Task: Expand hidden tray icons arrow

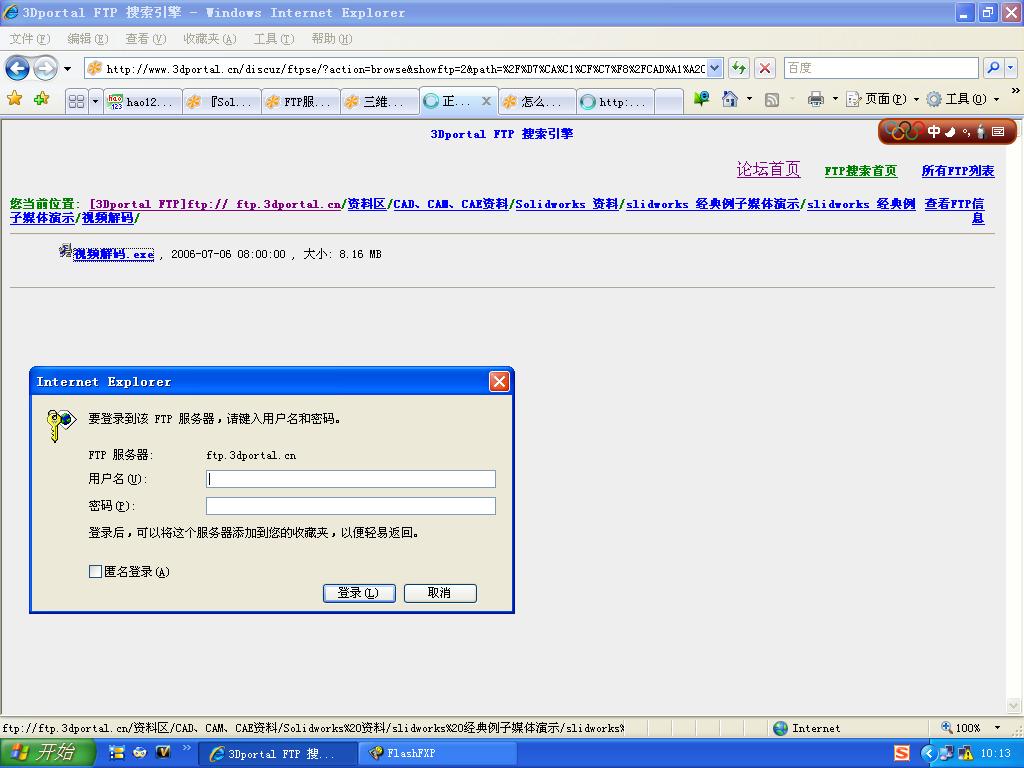Action: click(x=928, y=753)
